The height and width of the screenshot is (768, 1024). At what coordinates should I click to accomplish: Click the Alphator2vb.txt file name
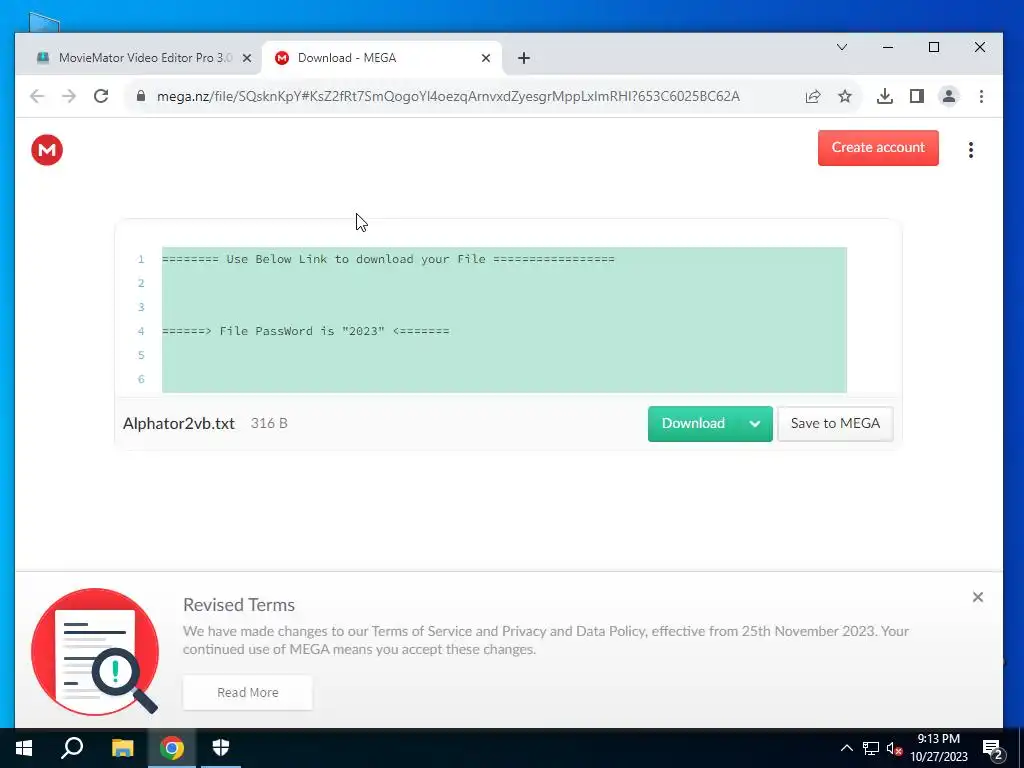pos(179,423)
